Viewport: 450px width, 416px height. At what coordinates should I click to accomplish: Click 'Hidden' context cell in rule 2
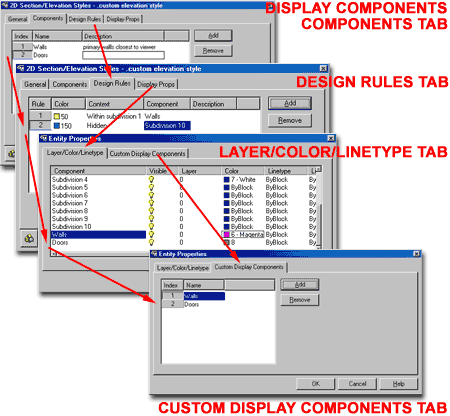97,126
